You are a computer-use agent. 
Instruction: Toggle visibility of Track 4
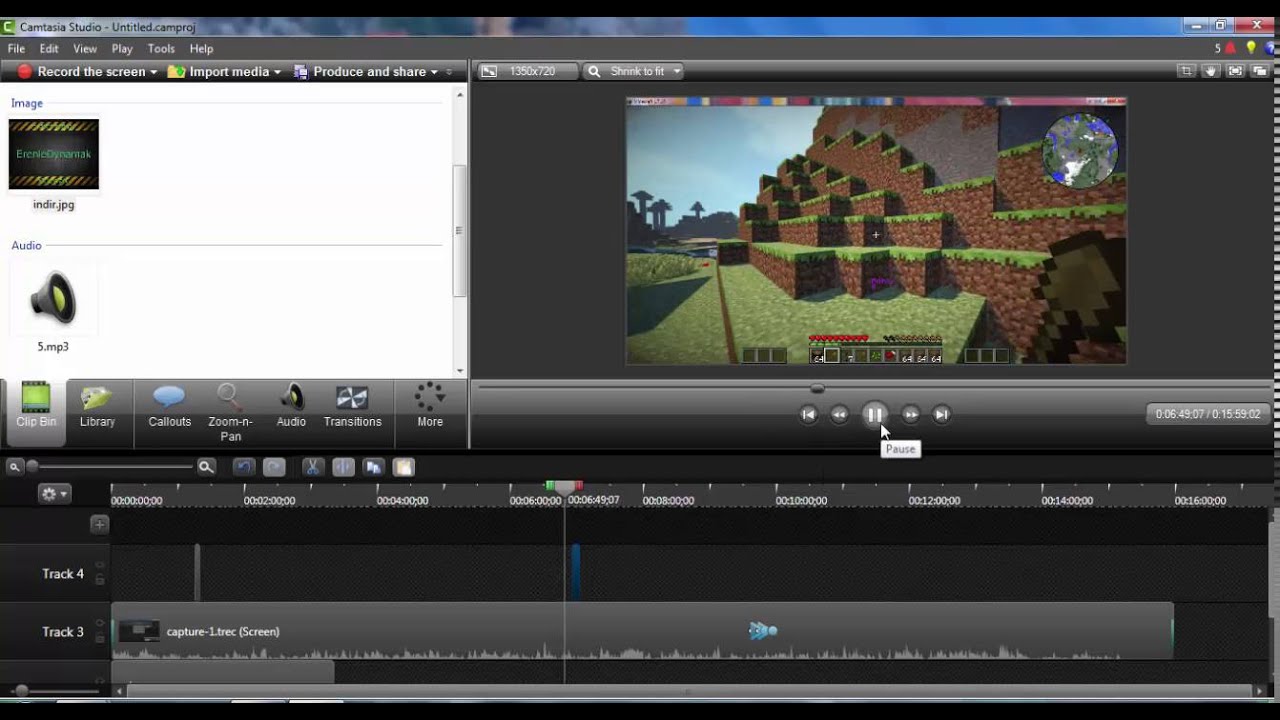(x=99, y=566)
